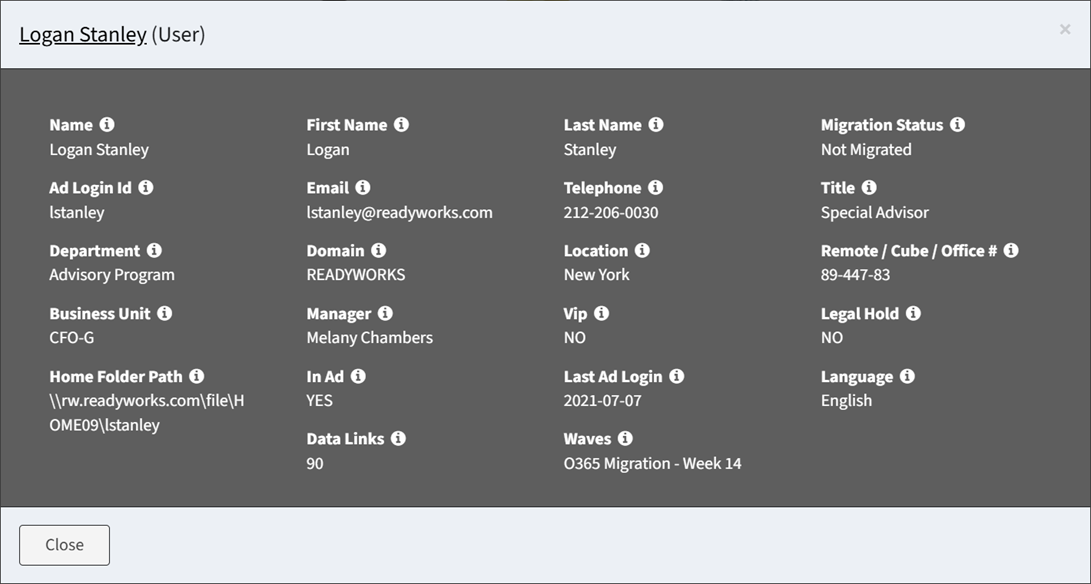Click the info icon next to Manager
This screenshot has width=1091, height=584.
[385, 313]
